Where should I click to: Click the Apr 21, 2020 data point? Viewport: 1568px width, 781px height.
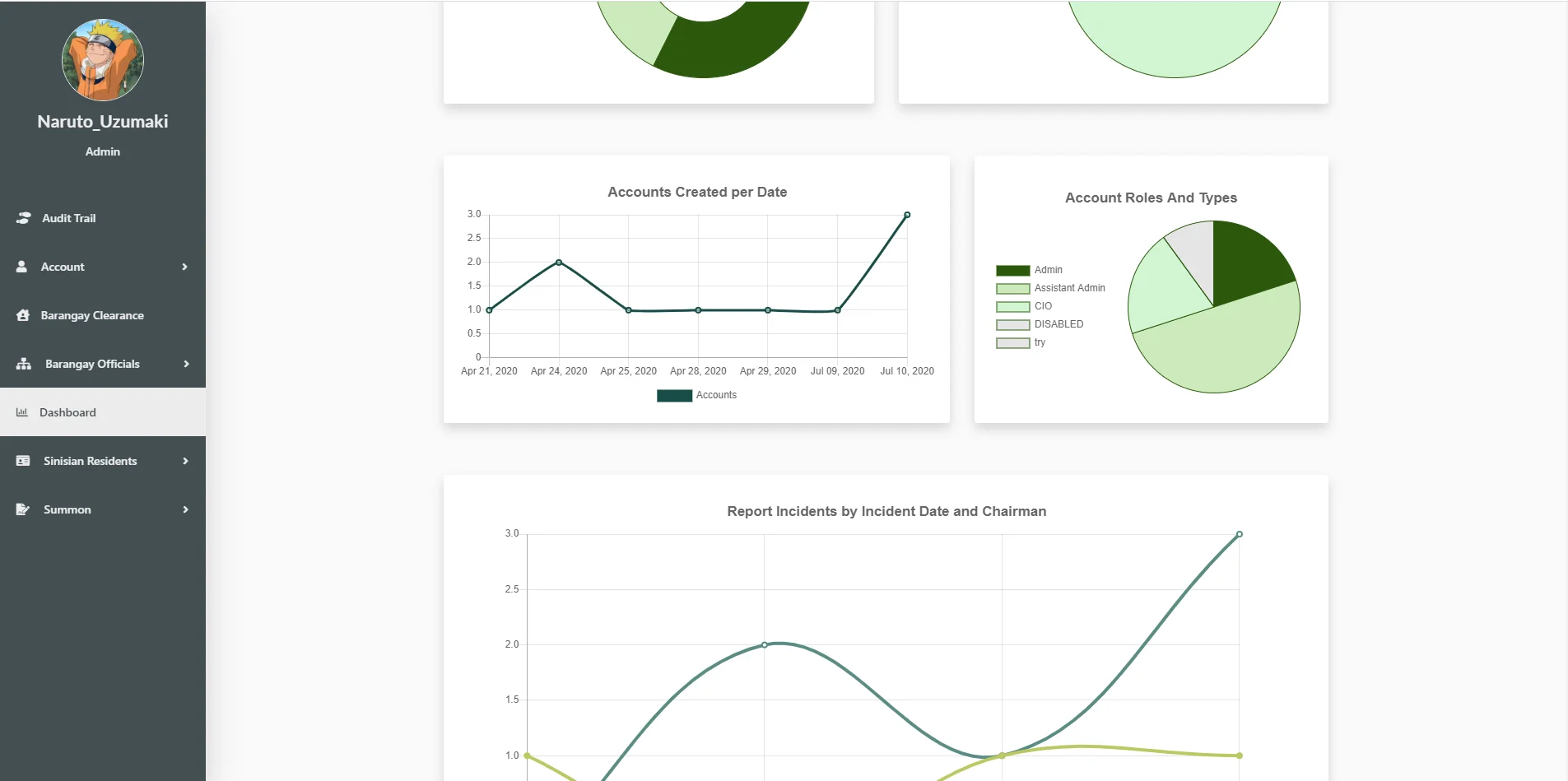490,310
